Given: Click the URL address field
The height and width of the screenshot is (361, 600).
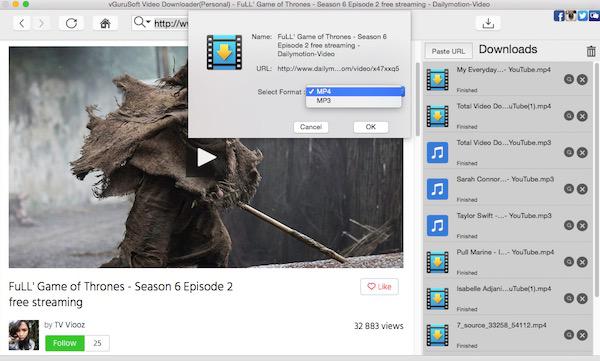Looking at the screenshot, I should (171, 23).
